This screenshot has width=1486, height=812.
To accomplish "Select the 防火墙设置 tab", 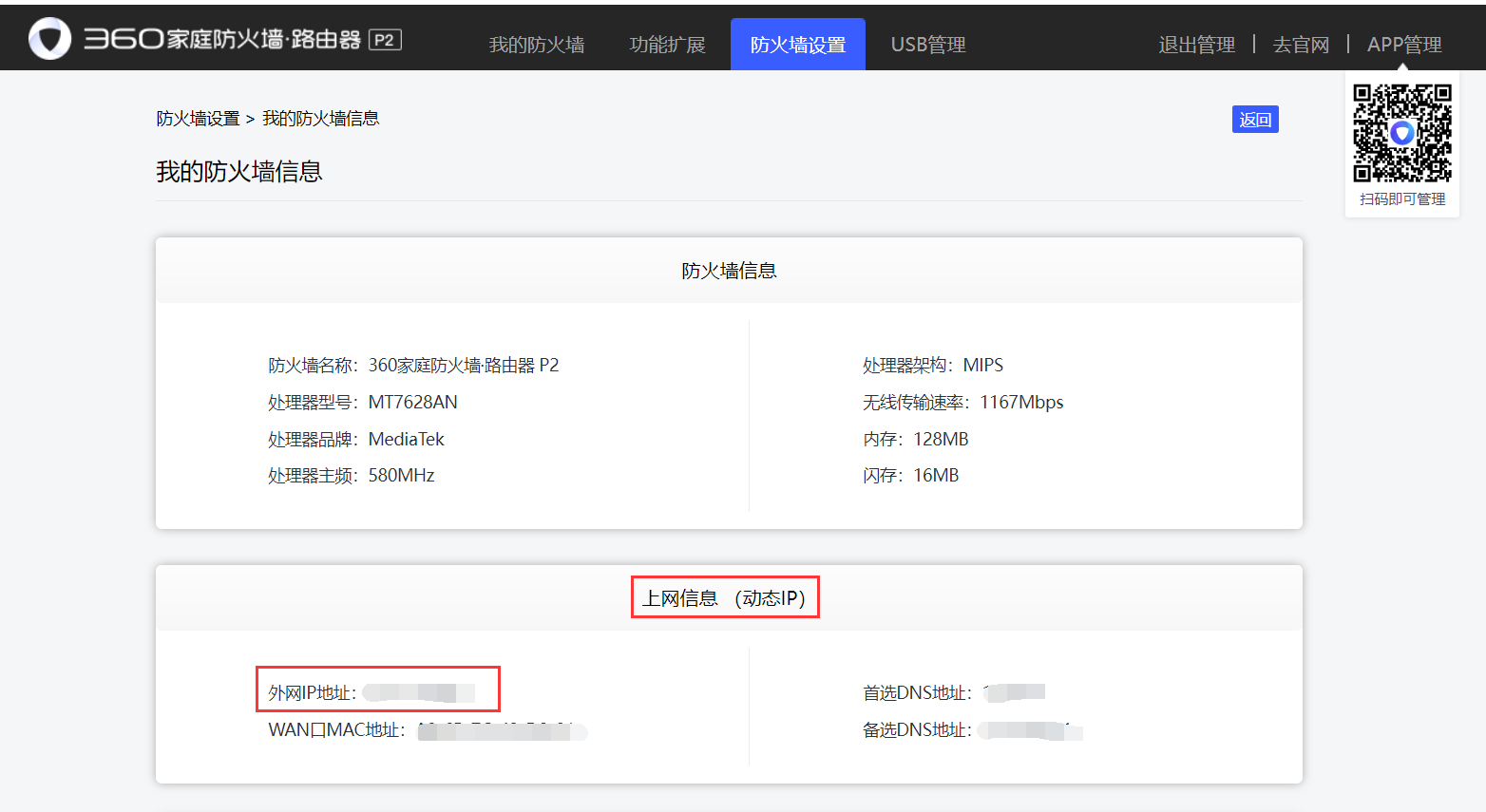I will [798, 45].
